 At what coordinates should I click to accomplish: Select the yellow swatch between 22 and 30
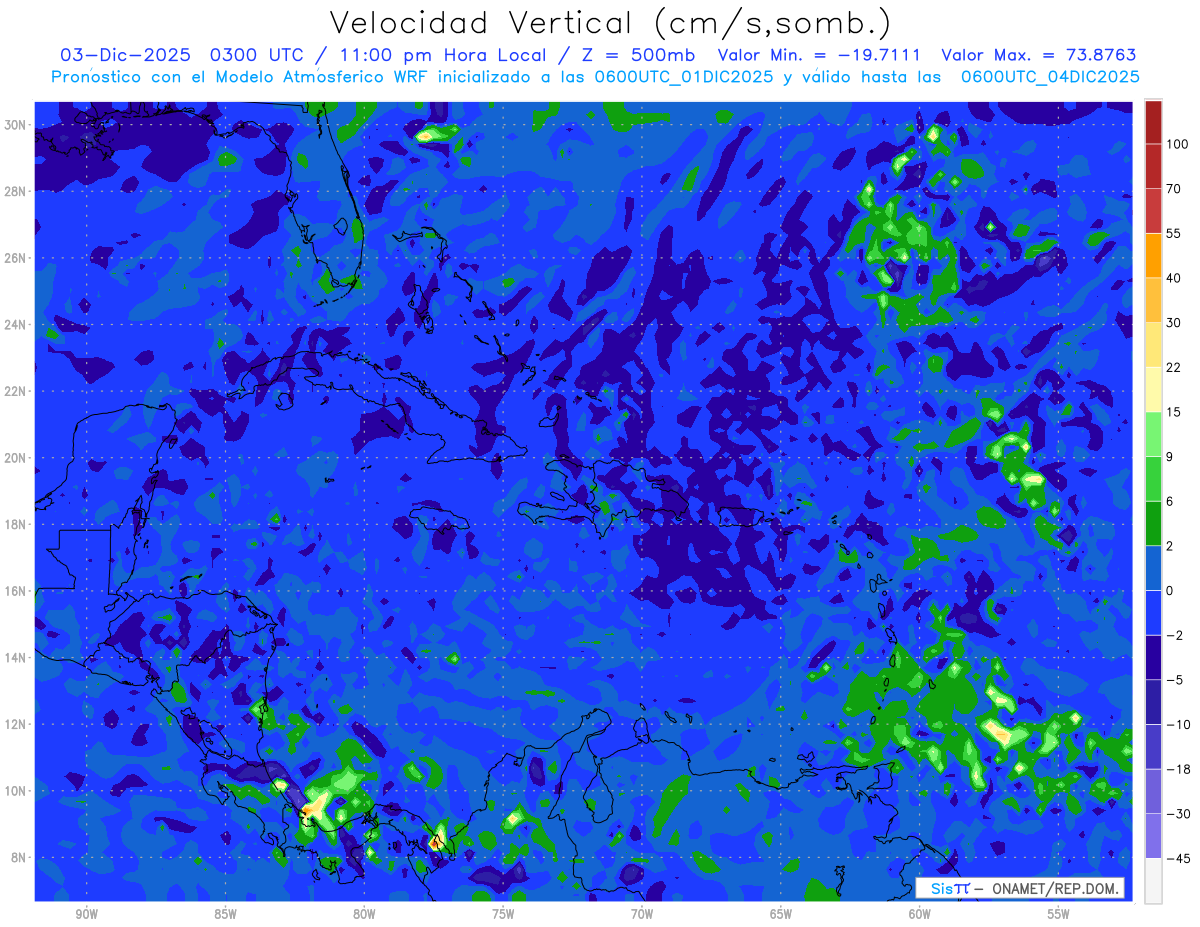click(x=1153, y=344)
